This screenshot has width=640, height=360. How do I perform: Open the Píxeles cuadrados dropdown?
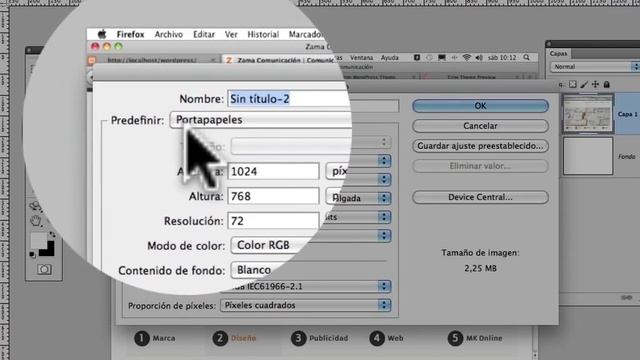pos(305,305)
